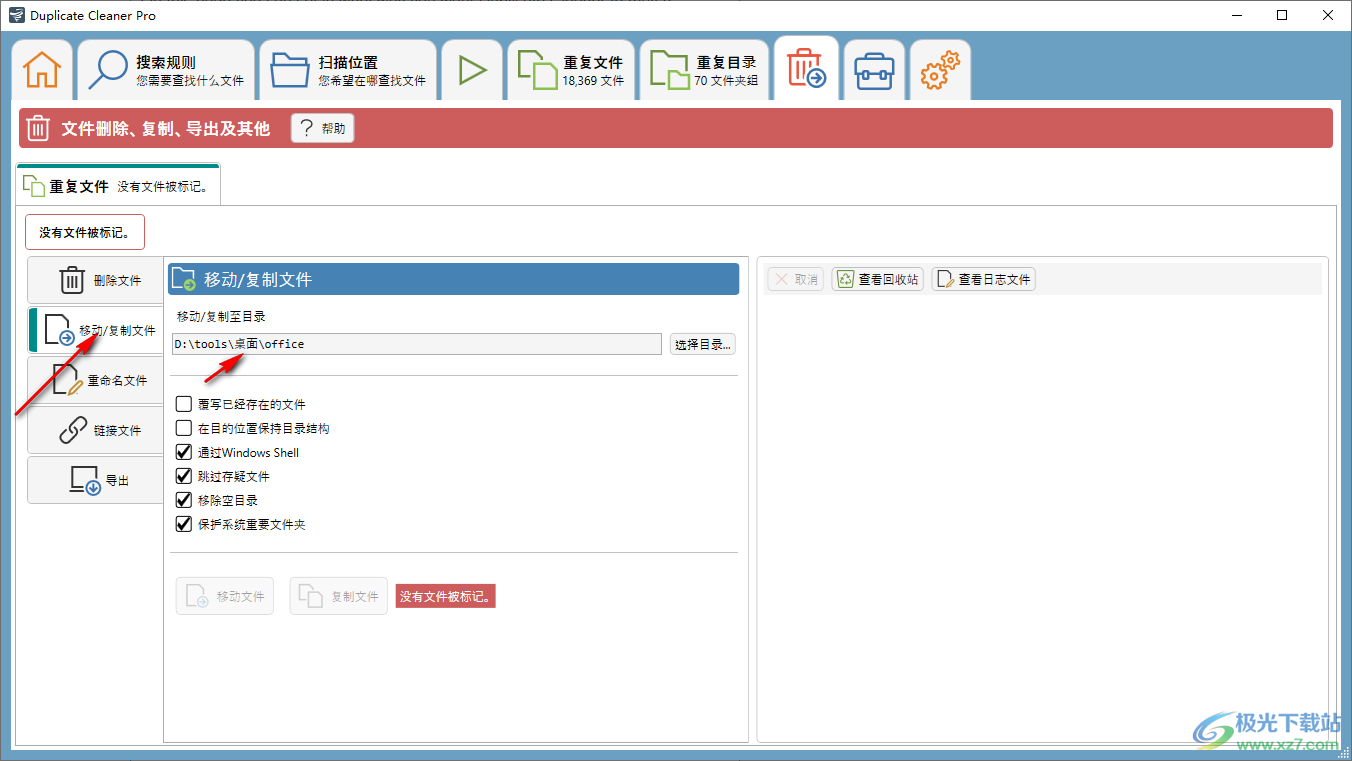1352x761 pixels.
Task: Click the 文件删除、复制、导出及其他 banner title
Action: coord(166,128)
